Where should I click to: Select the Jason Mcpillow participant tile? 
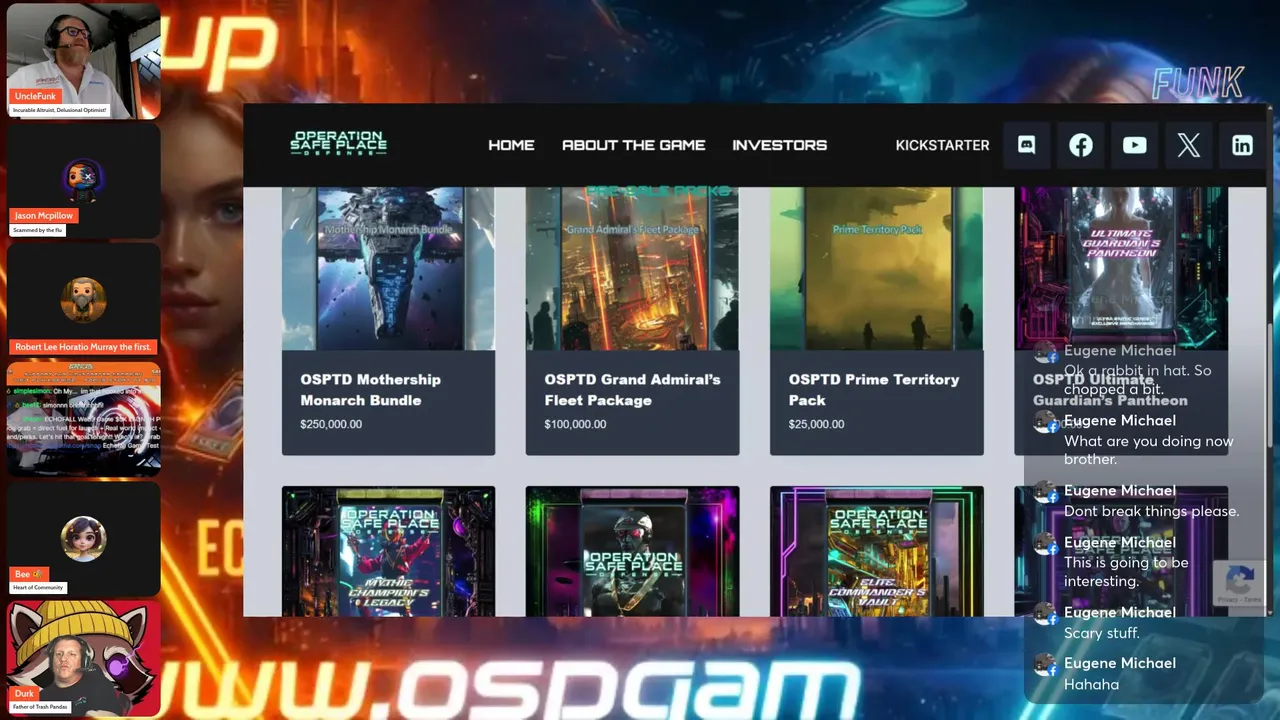tap(83, 180)
